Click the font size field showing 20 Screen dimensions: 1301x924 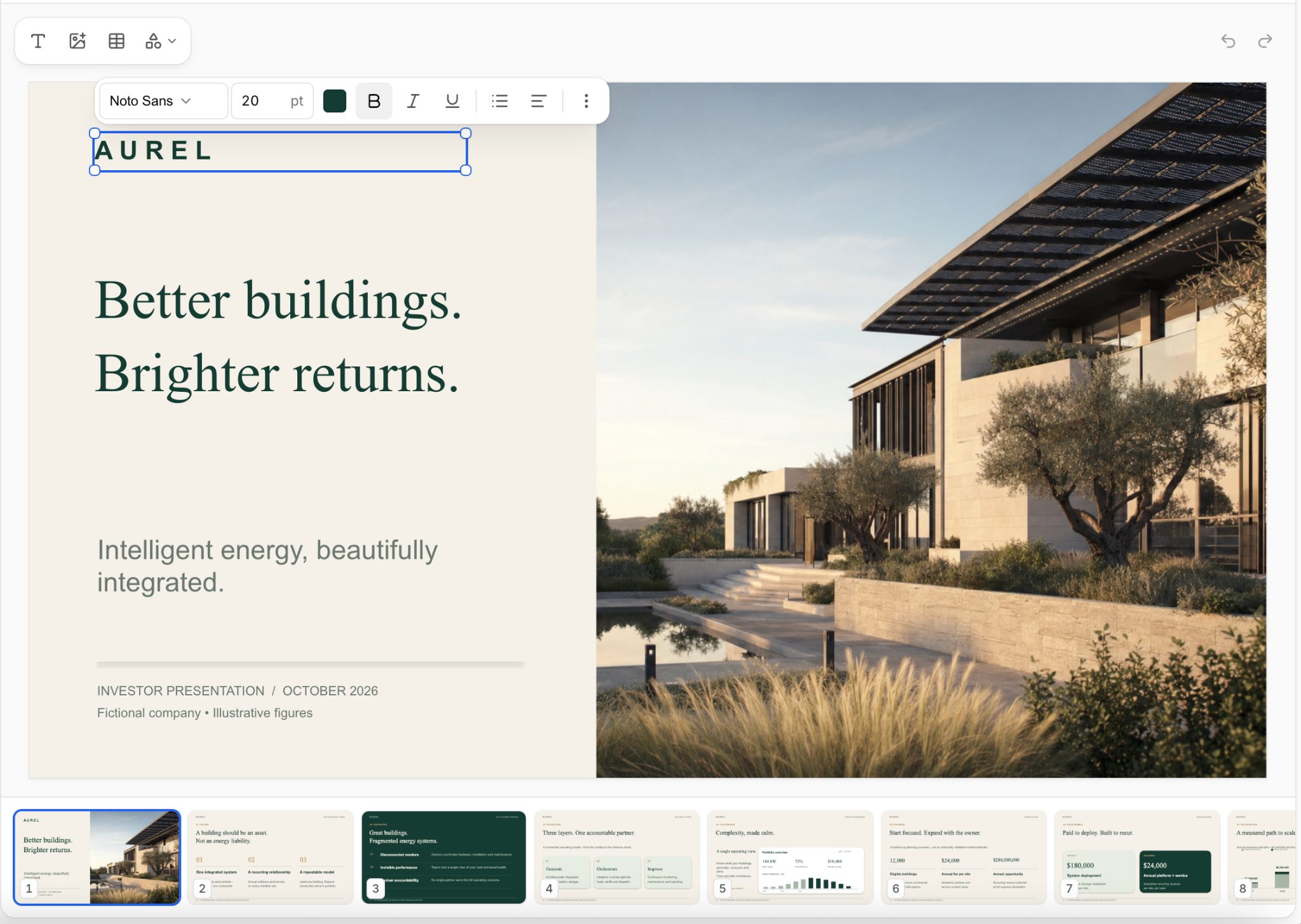coord(272,101)
